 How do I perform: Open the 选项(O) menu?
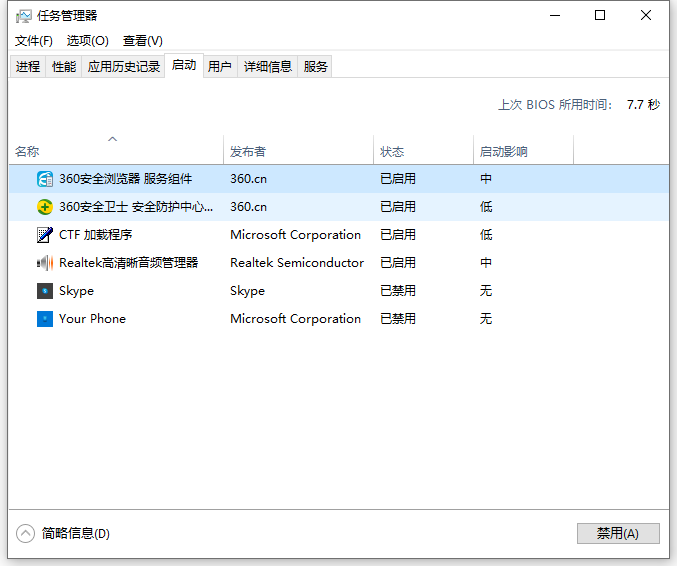[x=87, y=41]
